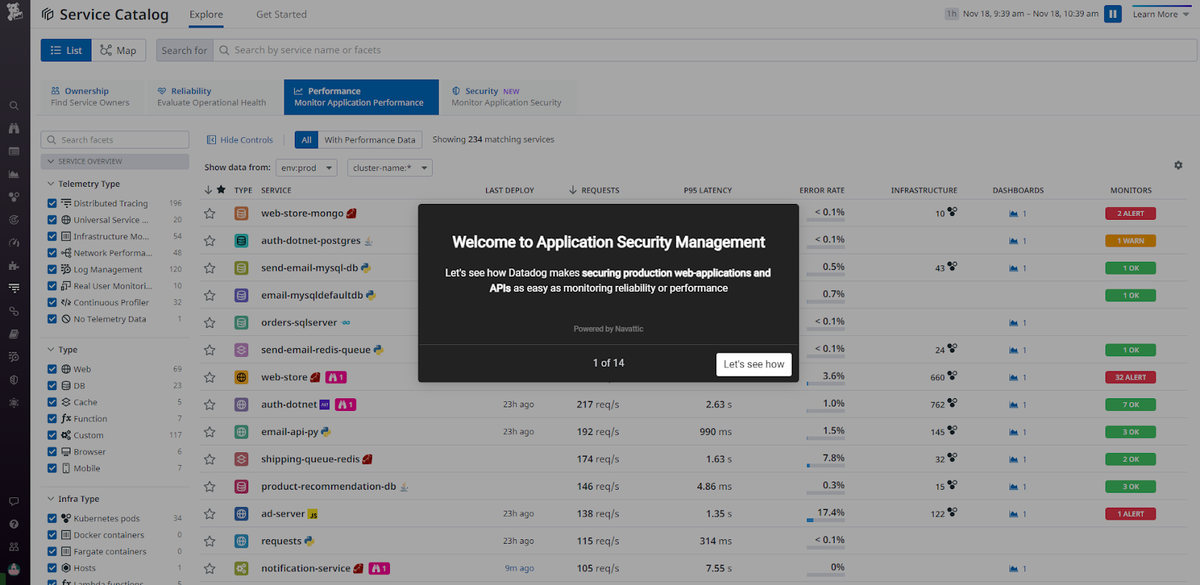Click the pause live data button
1200x585 pixels.
click(x=1112, y=14)
